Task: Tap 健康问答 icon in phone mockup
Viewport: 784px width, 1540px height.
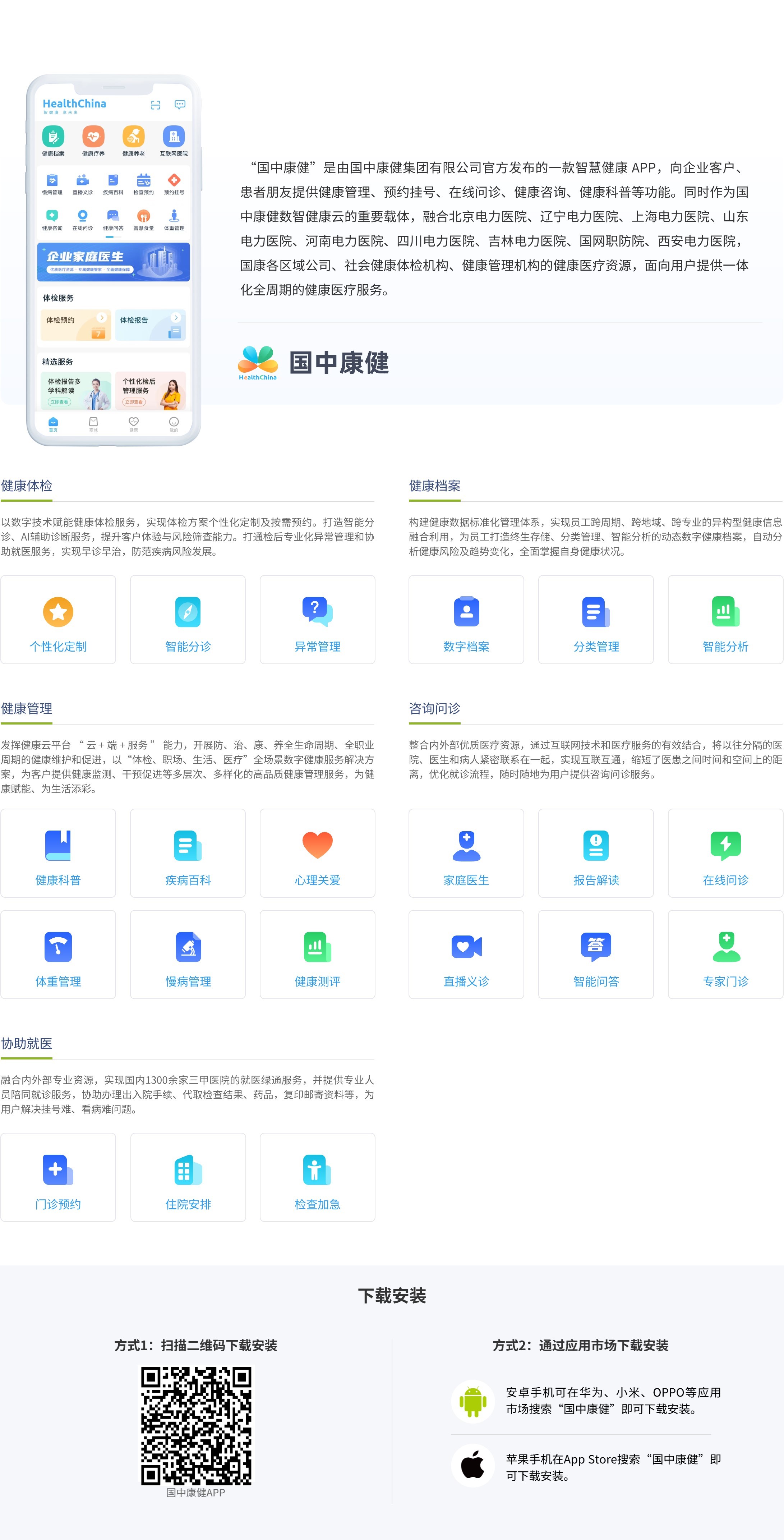Action: (x=113, y=216)
